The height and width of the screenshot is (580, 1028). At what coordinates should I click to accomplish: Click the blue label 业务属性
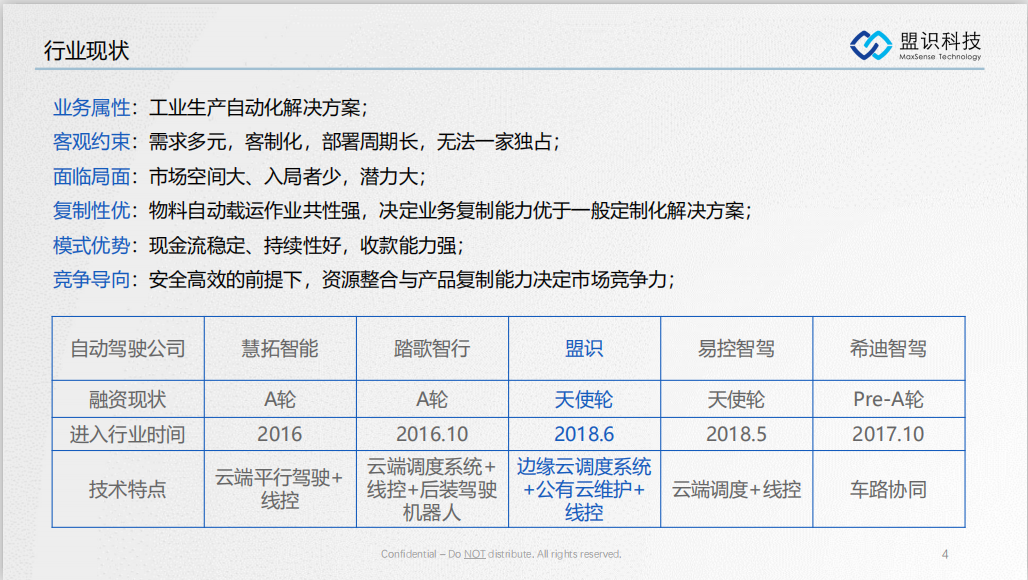tap(92, 107)
